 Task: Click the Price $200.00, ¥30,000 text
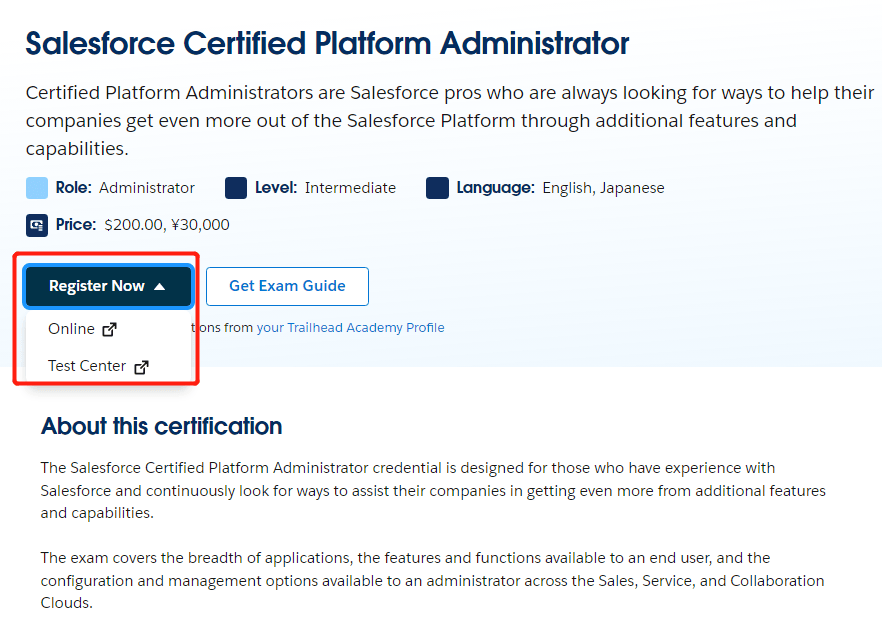pos(142,225)
